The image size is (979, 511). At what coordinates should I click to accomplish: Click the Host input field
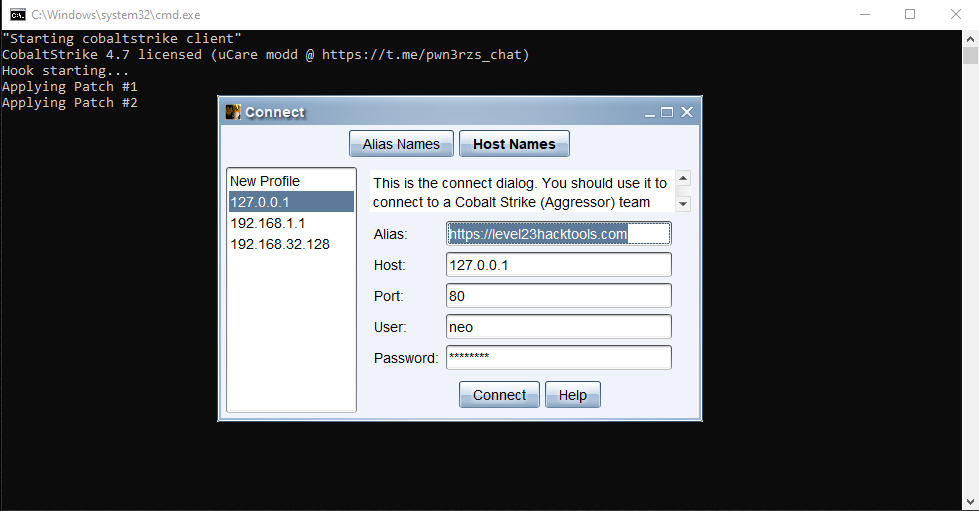559,264
